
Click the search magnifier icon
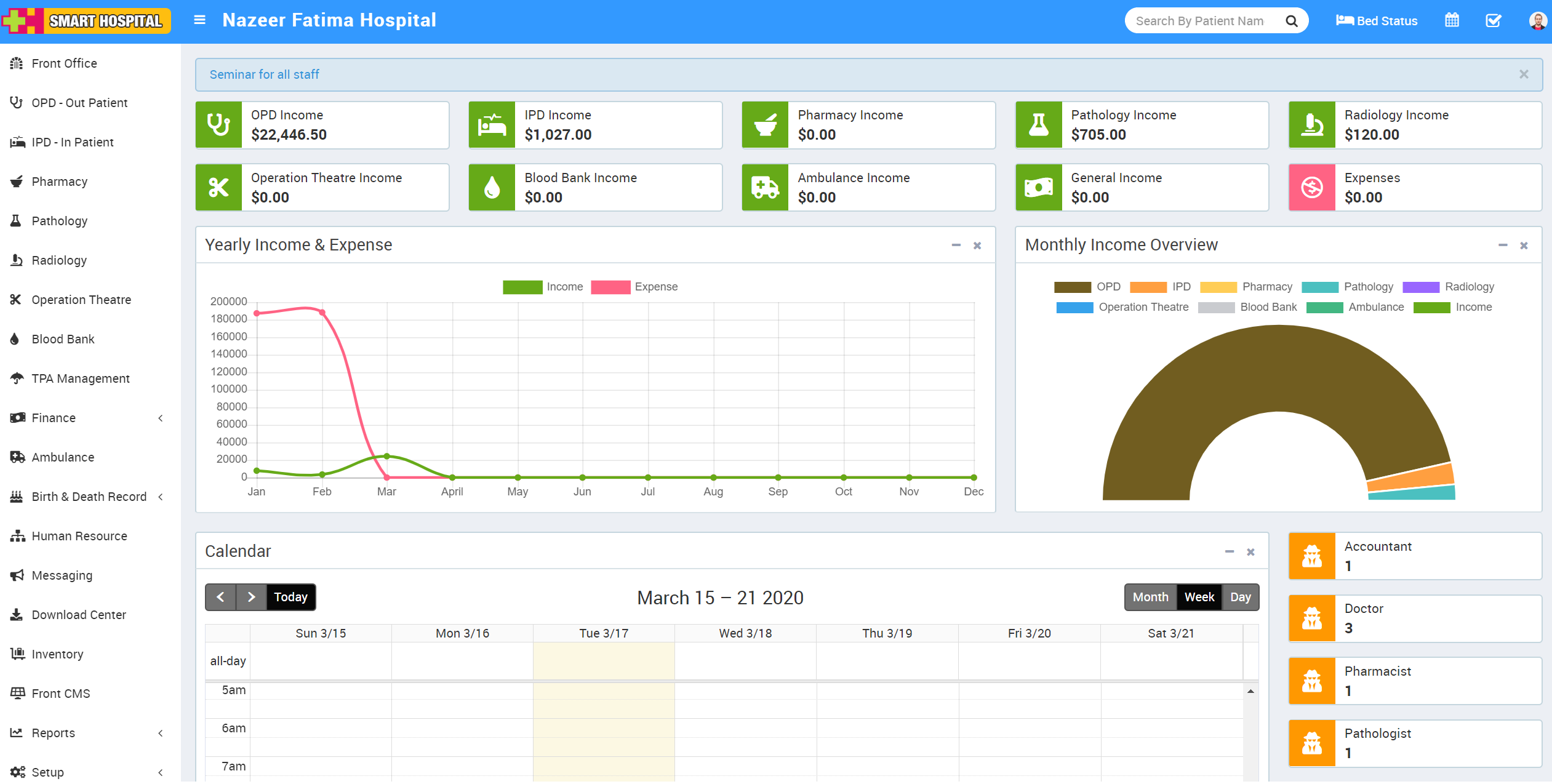click(1292, 21)
